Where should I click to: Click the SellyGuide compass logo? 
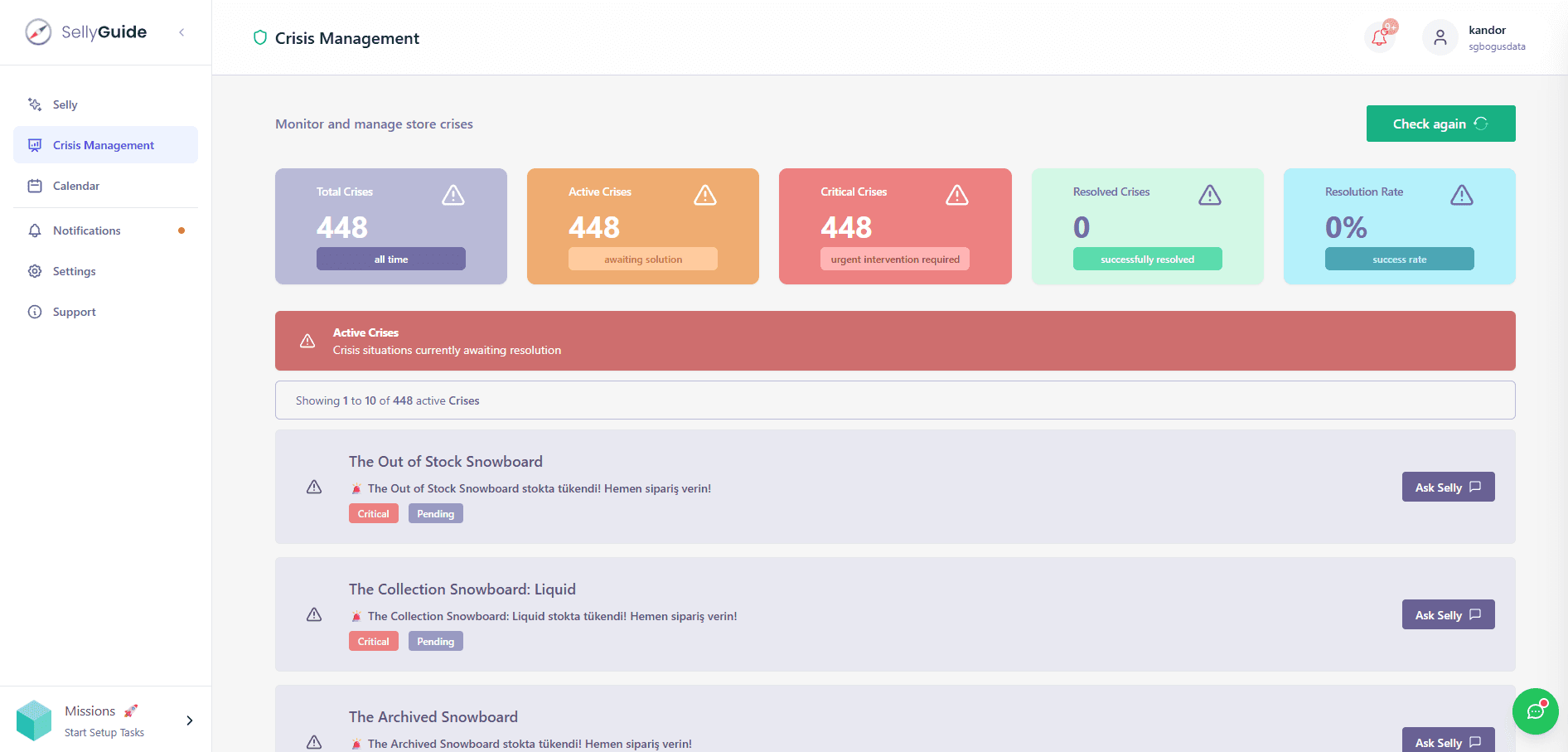(x=38, y=32)
